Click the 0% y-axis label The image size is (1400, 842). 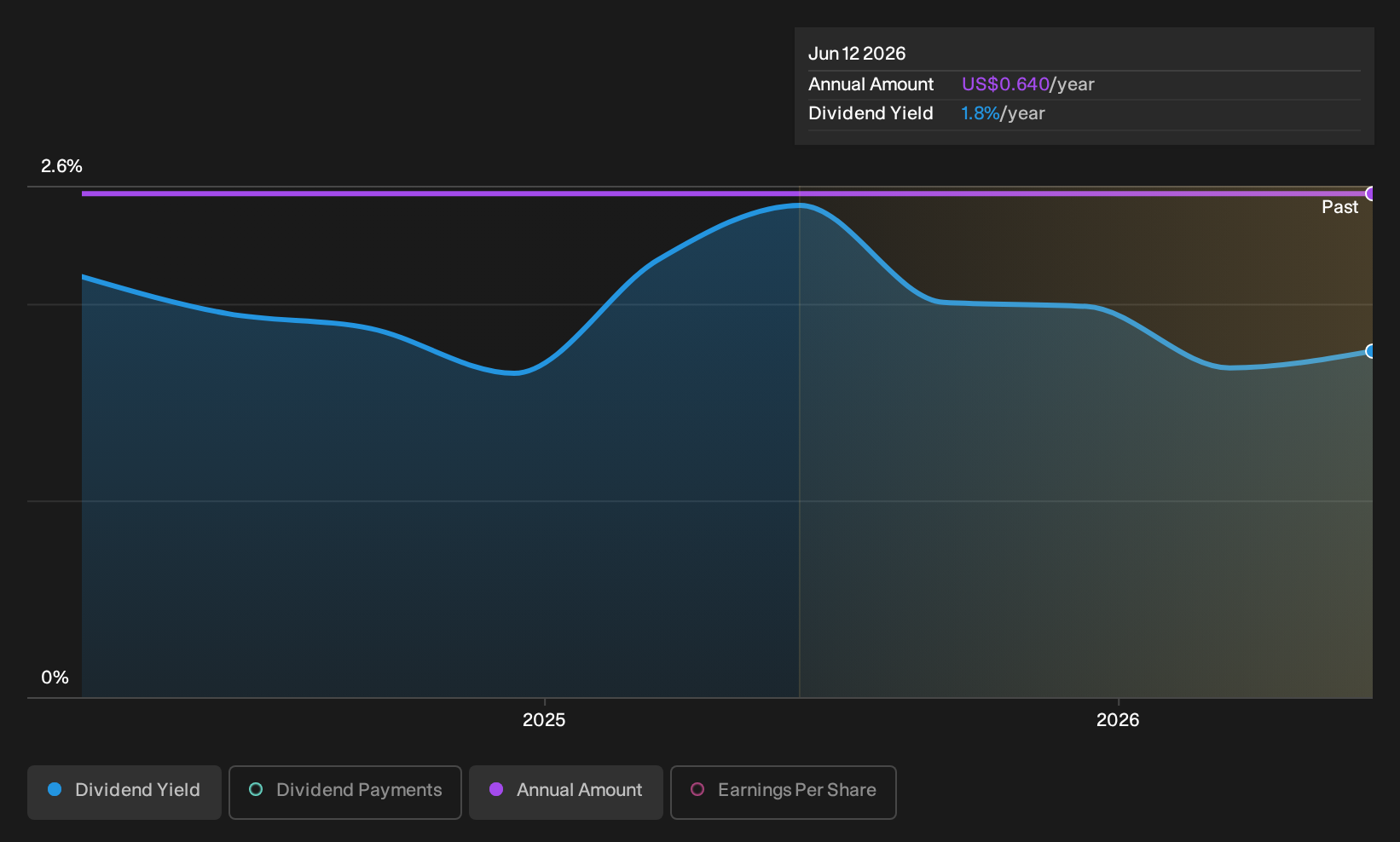click(55, 678)
